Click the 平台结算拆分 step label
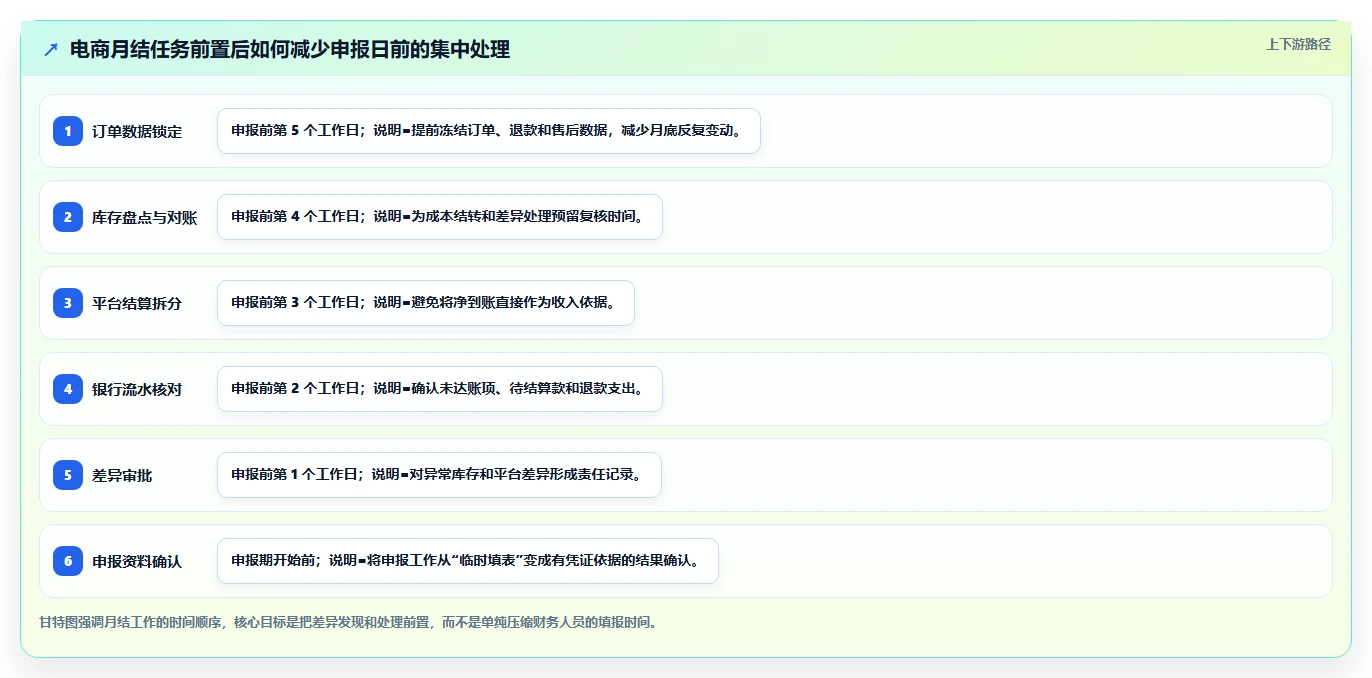 [137, 303]
